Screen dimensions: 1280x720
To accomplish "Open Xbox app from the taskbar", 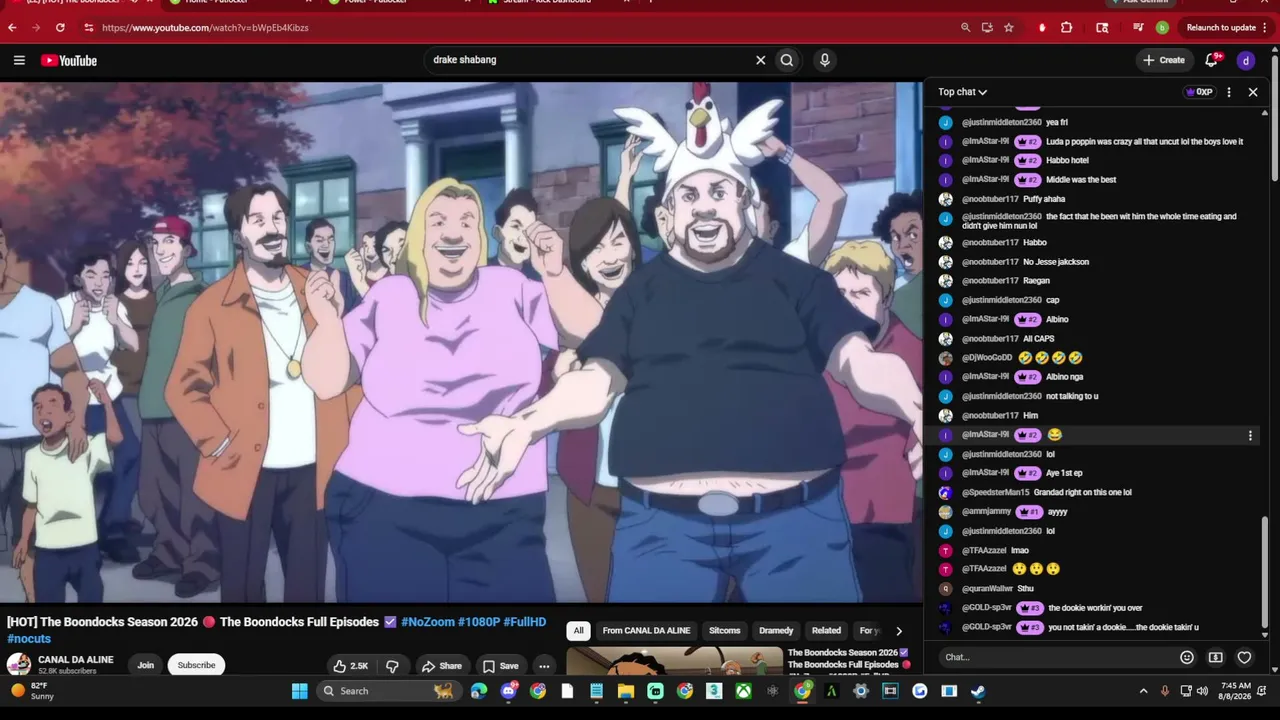I will coord(744,691).
